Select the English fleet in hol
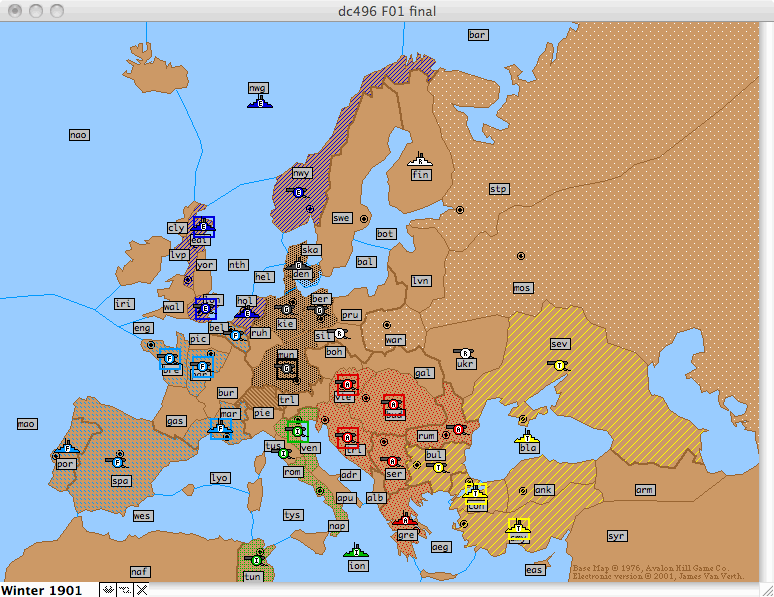Screen dimensions: 774x597 pyautogui.click(x=247, y=313)
